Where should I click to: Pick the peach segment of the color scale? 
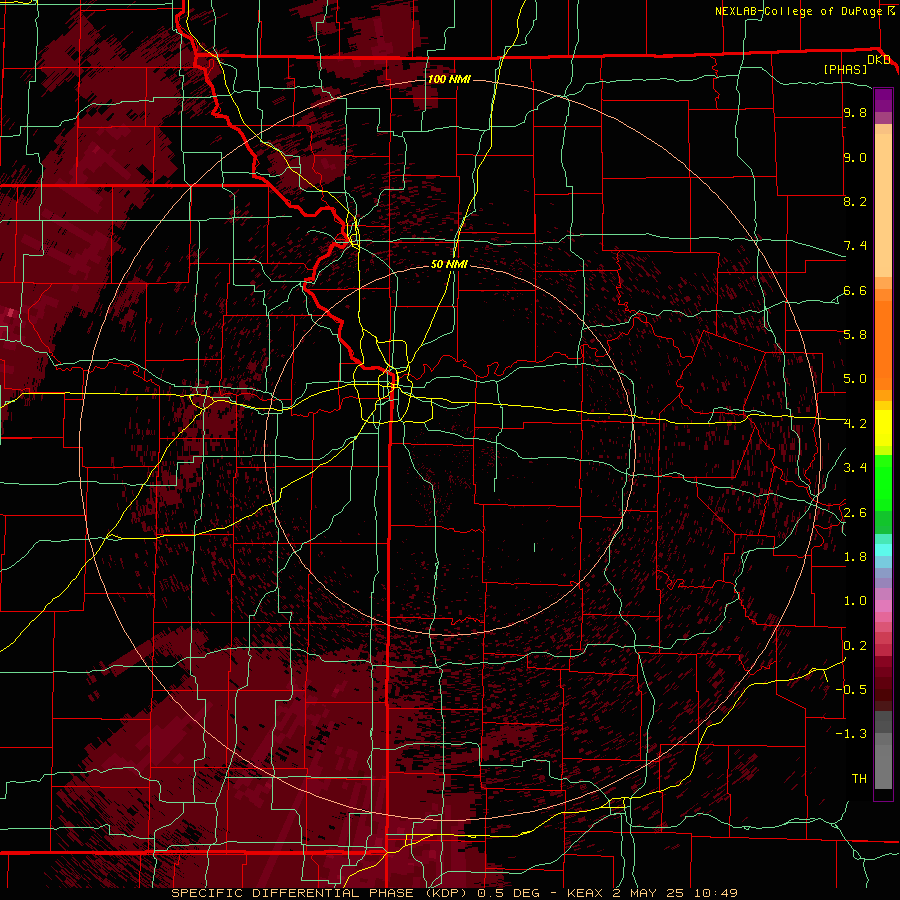(883, 207)
